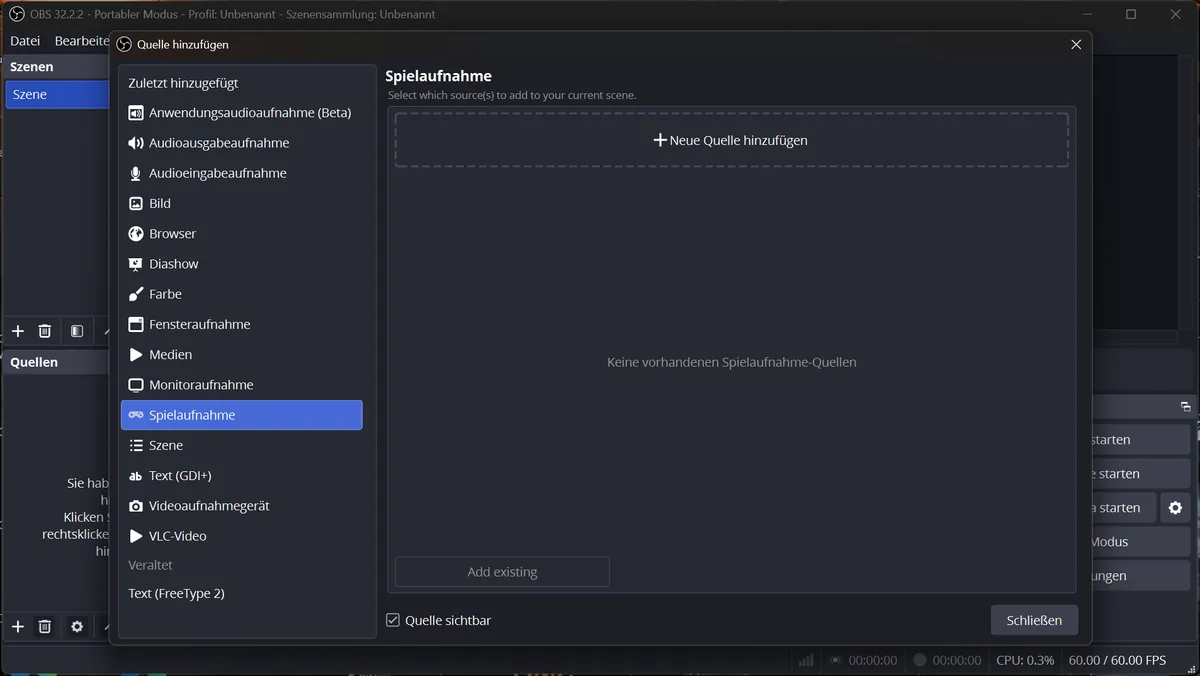Open scene filters icon in Szenen toolbar
This screenshot has height=676, width=1200.
(x=77, y=331)
